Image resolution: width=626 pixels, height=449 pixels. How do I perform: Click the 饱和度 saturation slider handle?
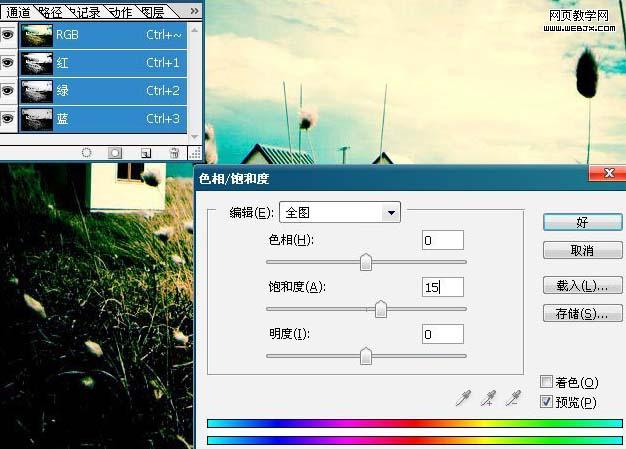[381, 309]
